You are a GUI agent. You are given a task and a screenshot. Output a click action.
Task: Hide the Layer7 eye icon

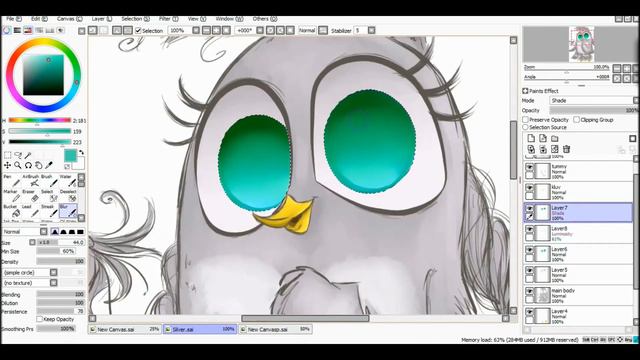click(x=529, y=209)
